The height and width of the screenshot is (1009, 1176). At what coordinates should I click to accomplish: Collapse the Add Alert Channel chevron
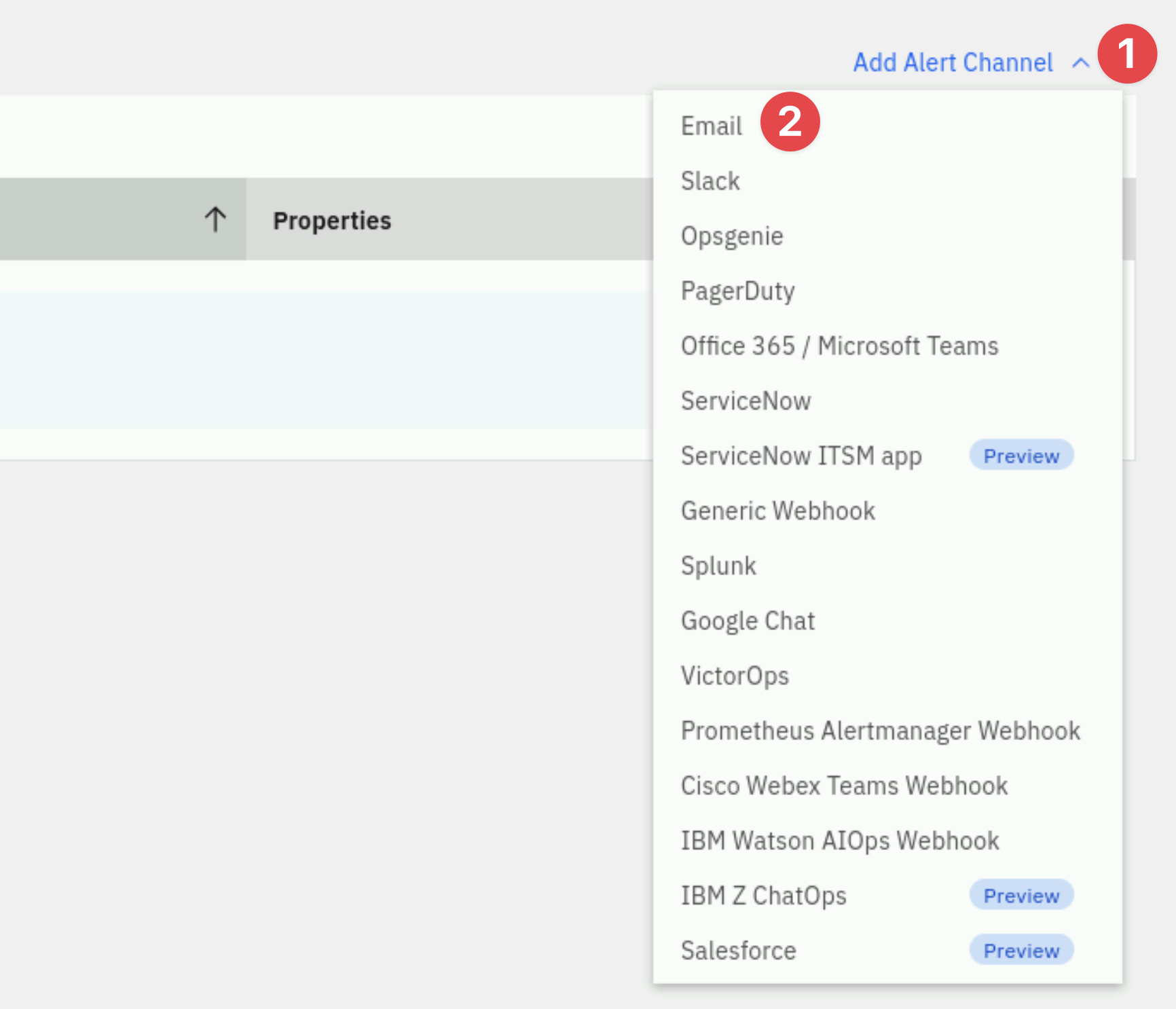pyautogui.click(x=1080, y=63)
